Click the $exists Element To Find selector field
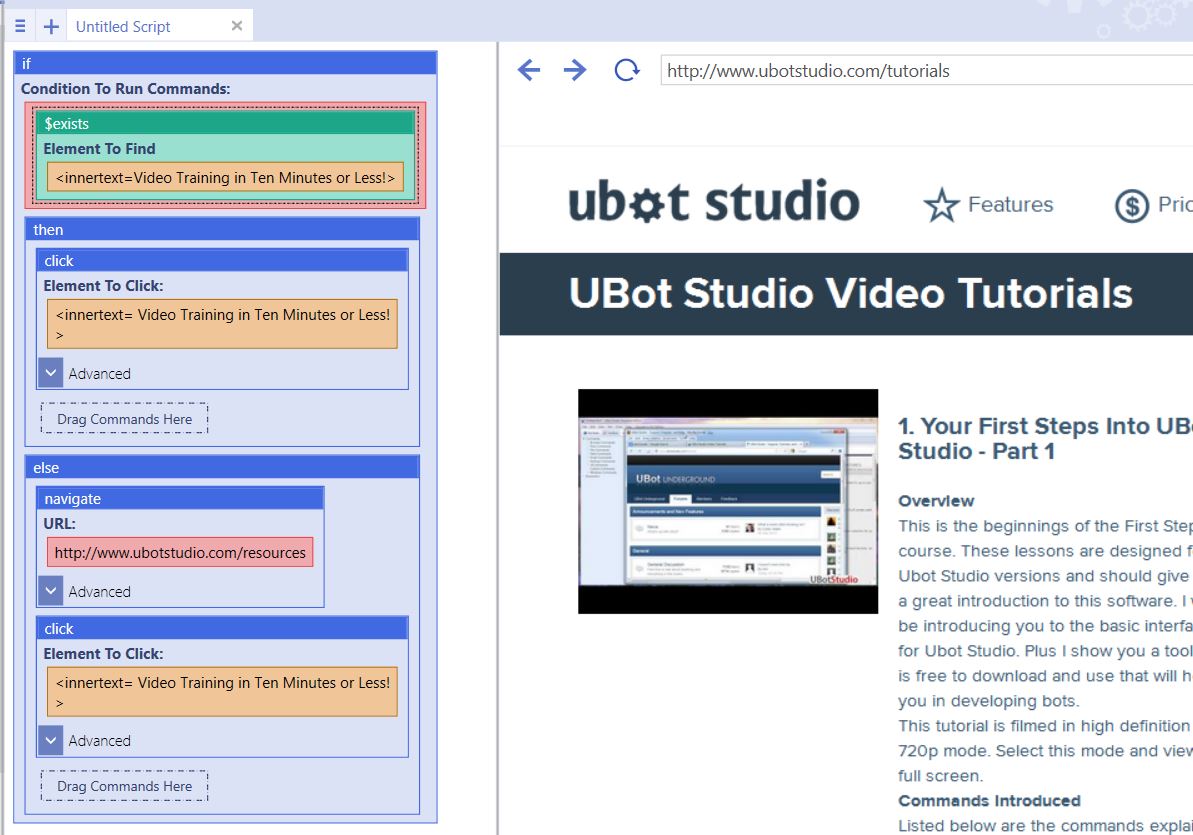This screenshot has width=1193, height=835. pyautogui.click(x=225, y=177)
